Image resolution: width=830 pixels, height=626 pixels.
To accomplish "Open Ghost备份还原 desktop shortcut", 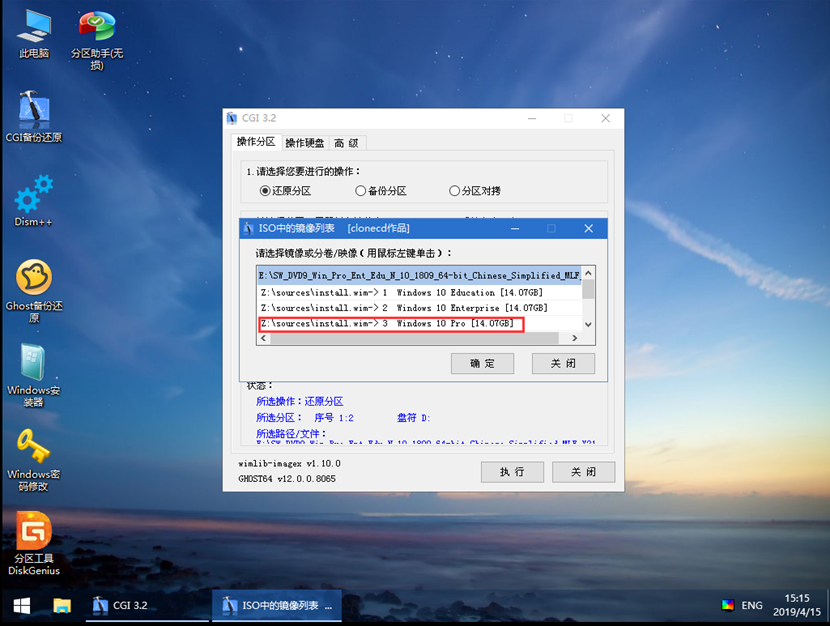I will click(x=34, y=279).
